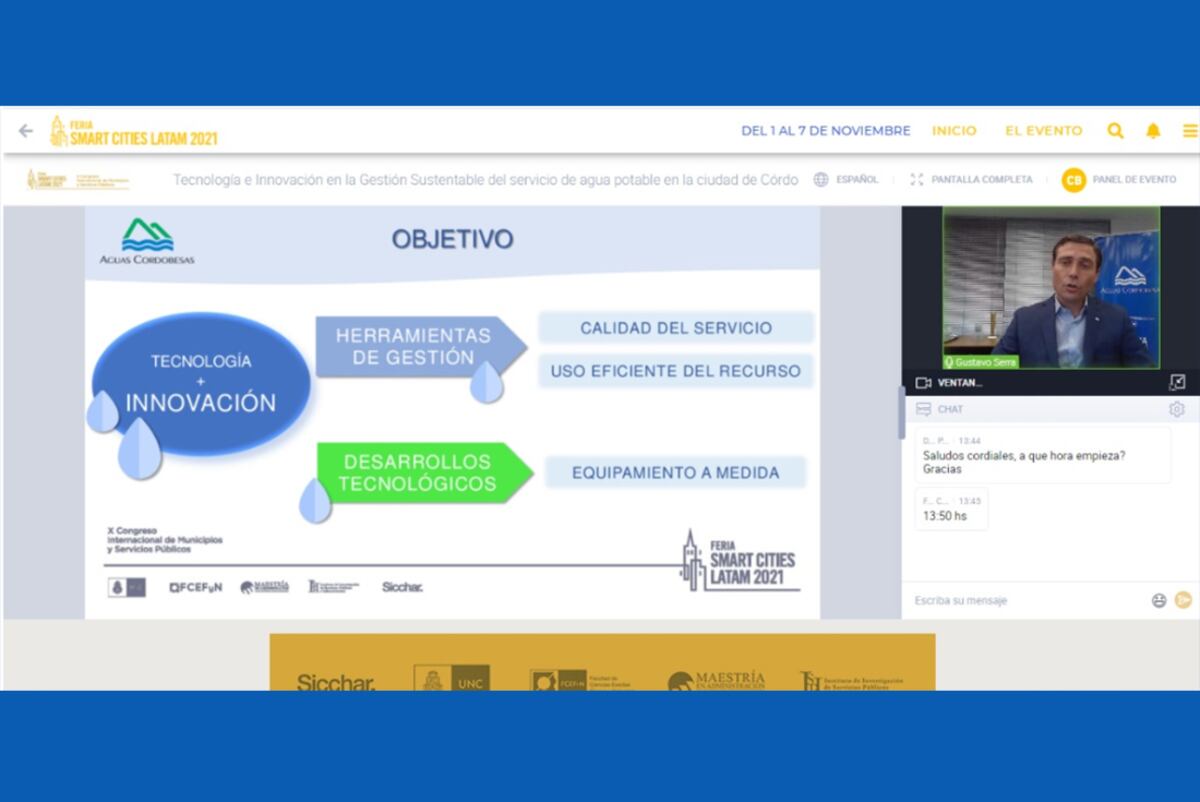Click the fullscreen expand-arrows icon
1200x802 pixels.
917,180
